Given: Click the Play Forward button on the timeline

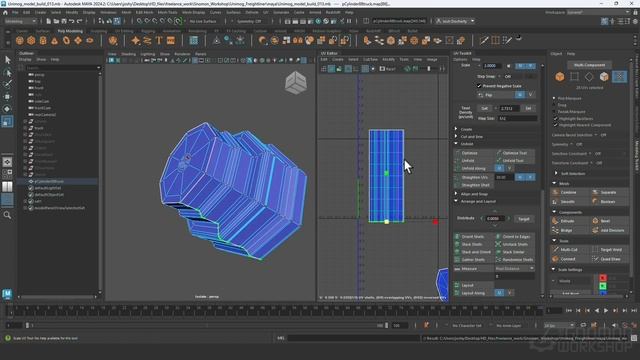Looking at the screenshot, I should tap(606, 311).
